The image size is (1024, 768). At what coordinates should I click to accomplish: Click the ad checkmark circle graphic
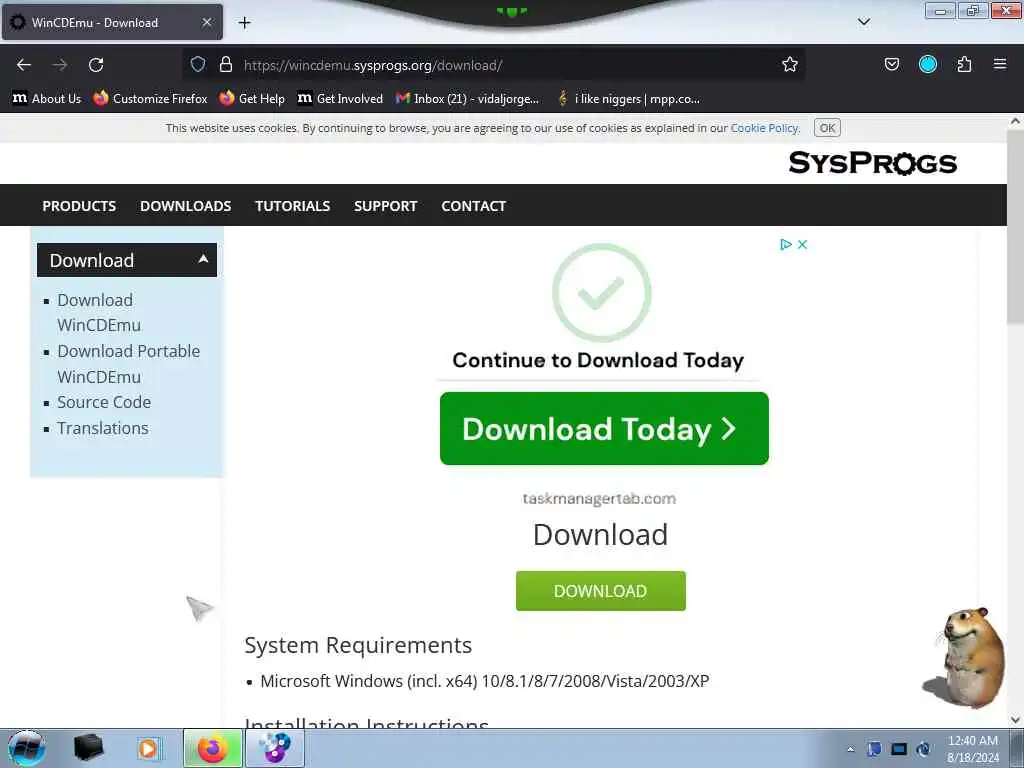[601, 293]
